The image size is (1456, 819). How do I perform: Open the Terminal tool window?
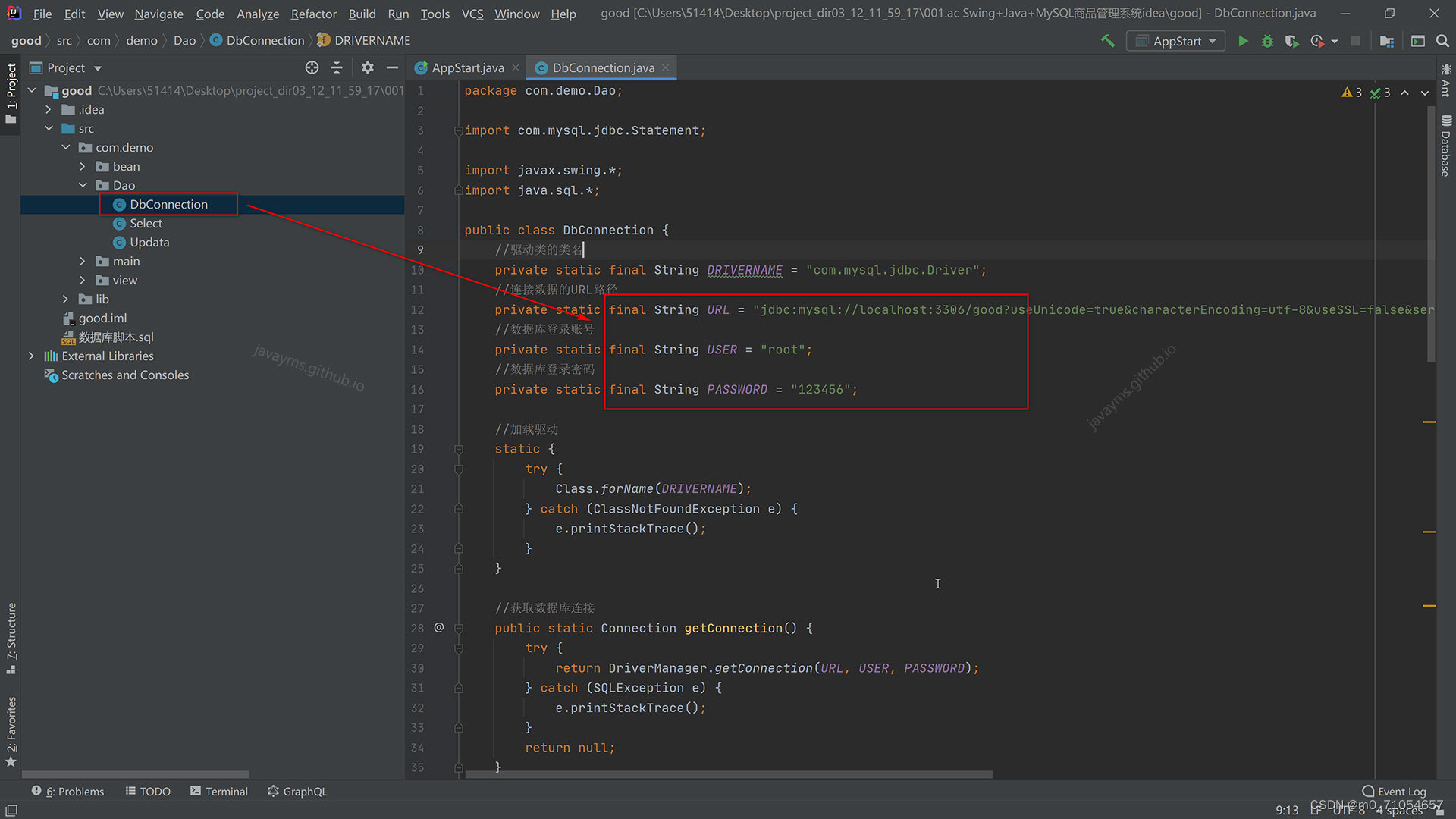[x=218, y=791]
